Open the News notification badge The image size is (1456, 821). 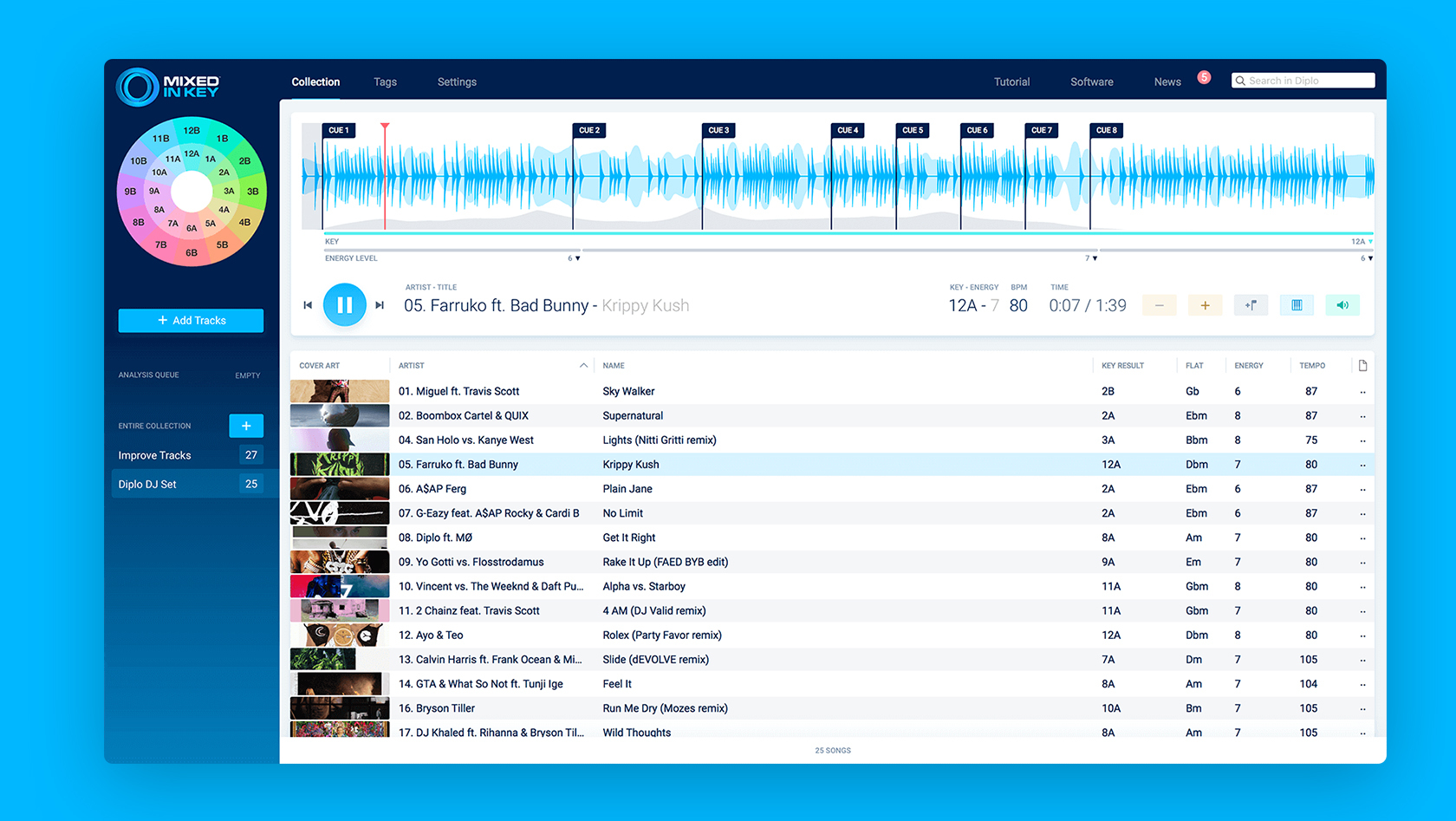click(1204, 77)
